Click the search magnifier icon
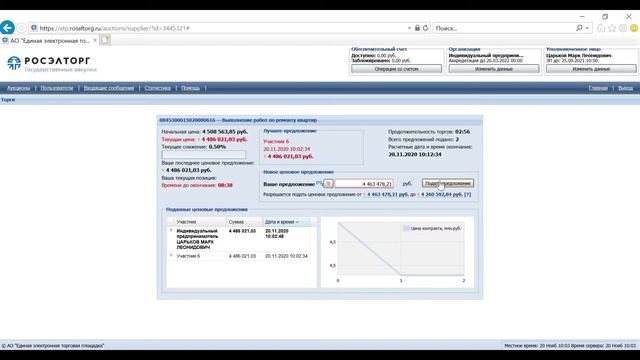The image size is (640, 360). 579,28
